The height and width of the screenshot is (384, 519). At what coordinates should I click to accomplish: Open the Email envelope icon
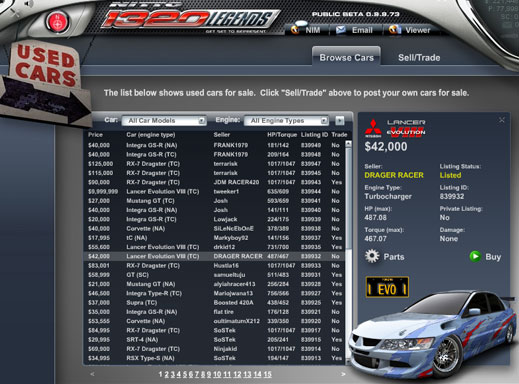coord(341,30)
